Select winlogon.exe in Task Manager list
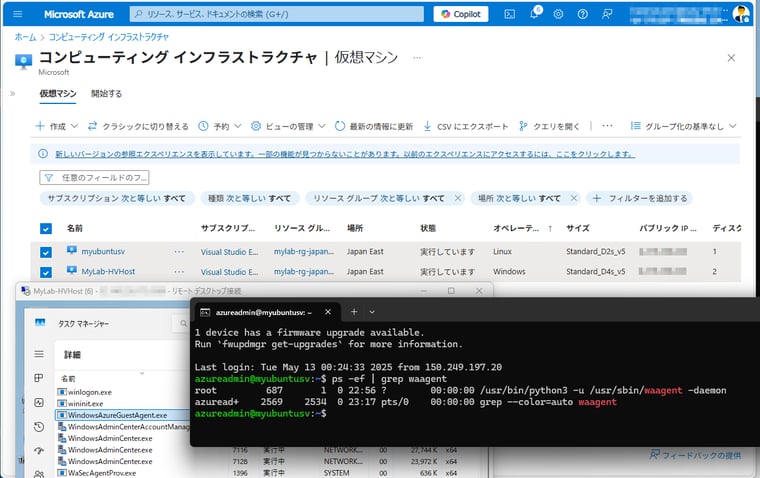The image size is (760, 478). pyautogui.click(x=90, y=392)
